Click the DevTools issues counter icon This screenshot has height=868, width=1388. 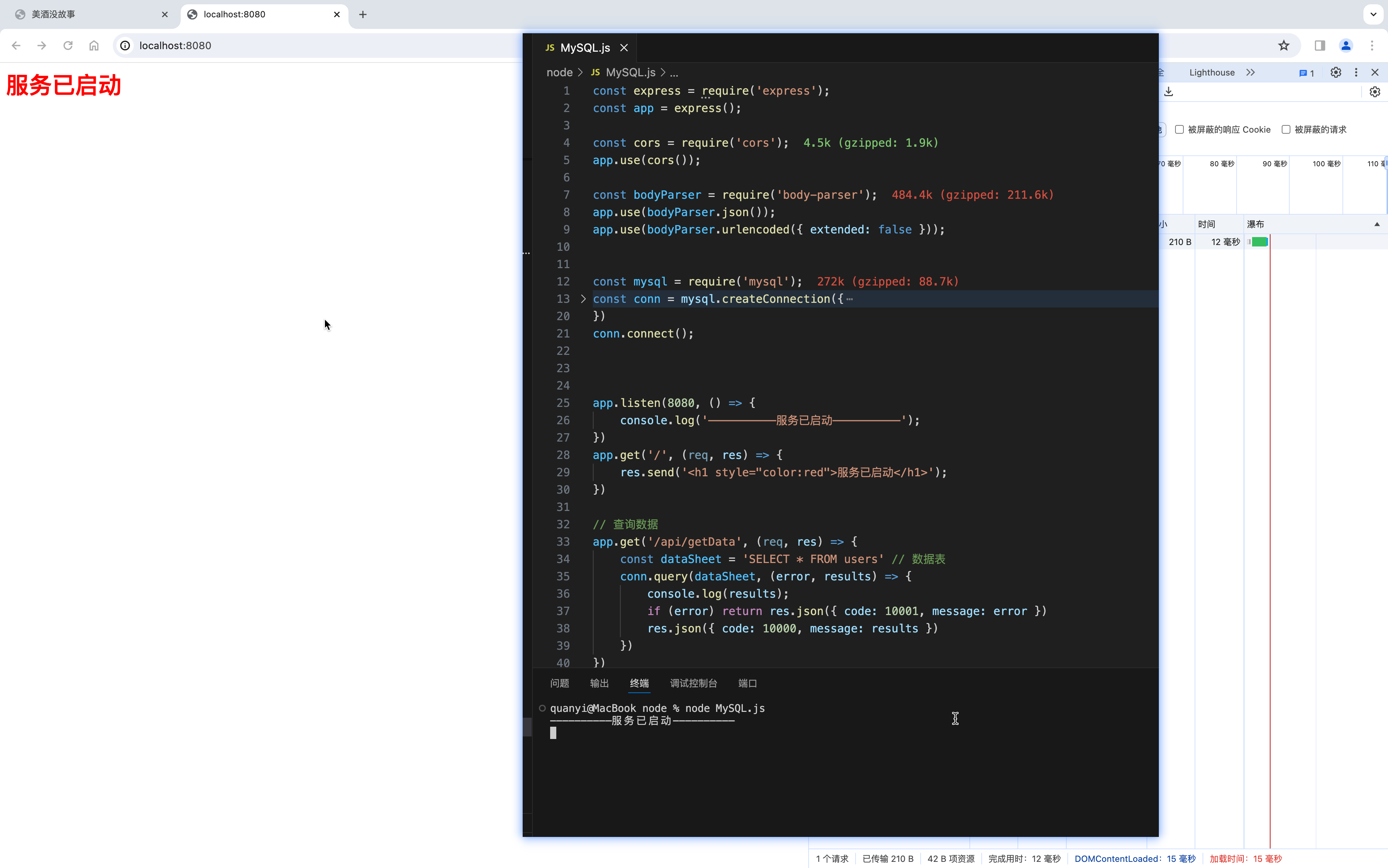(x=1306, y=73)
